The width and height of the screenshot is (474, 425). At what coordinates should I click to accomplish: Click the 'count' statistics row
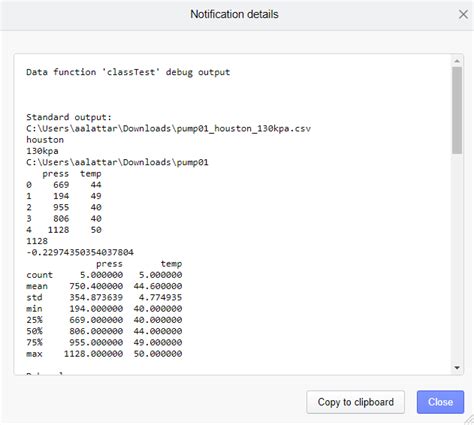[x=104, y=275]
